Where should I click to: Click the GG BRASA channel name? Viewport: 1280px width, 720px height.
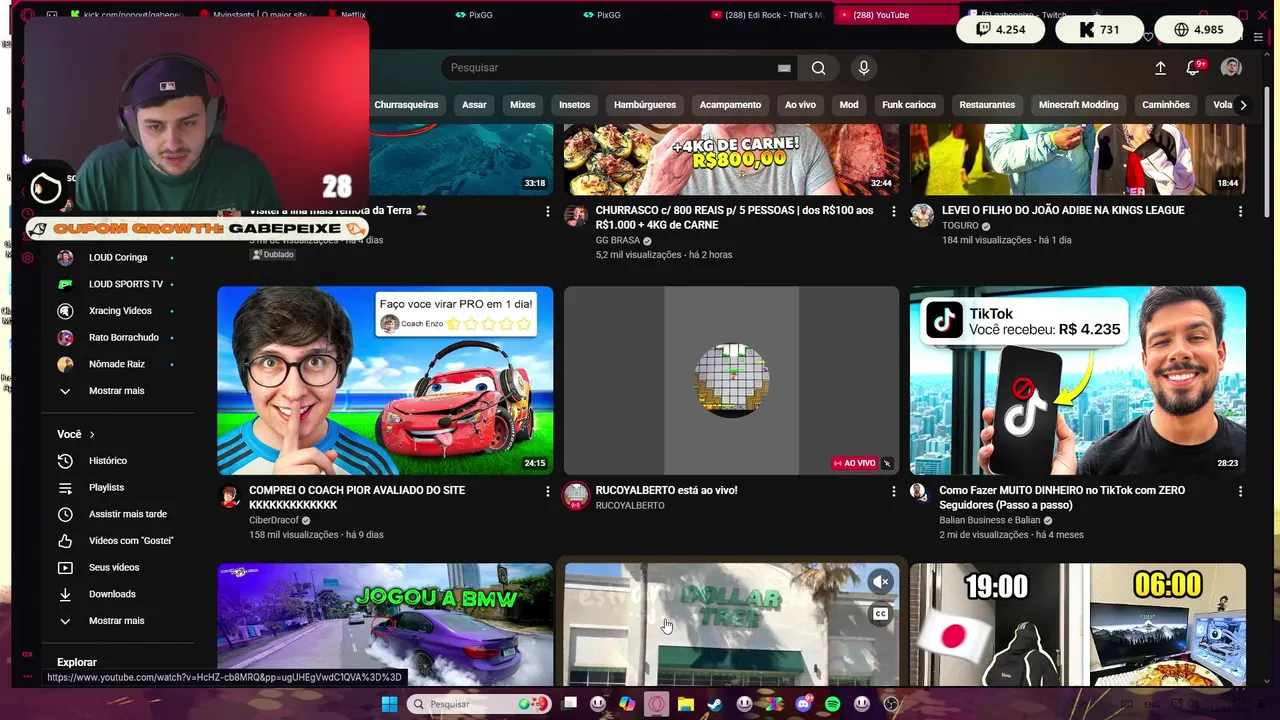point(617,241)
